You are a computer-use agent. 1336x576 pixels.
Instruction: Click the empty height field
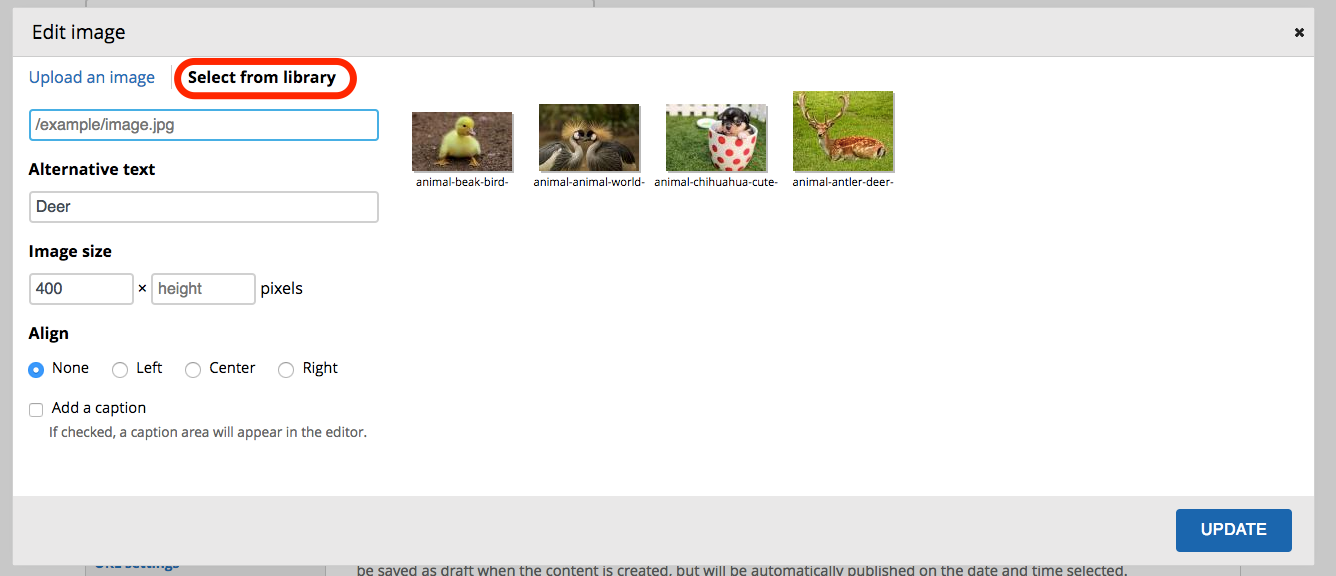(203, 288)
